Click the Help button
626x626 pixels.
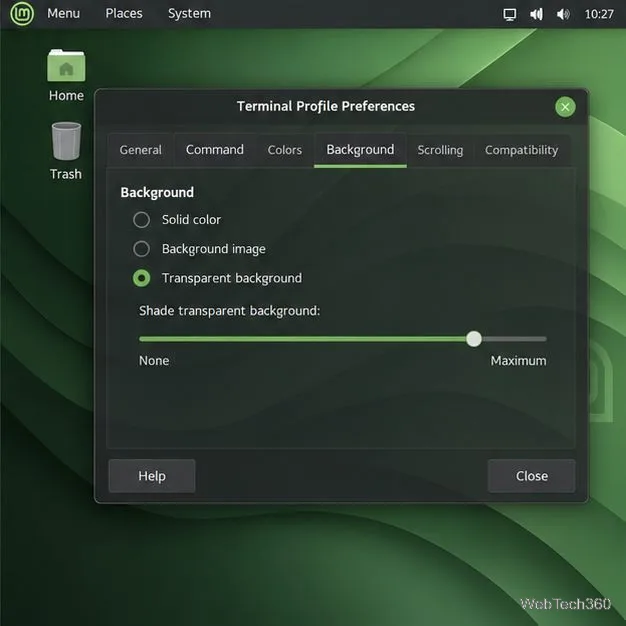pyautogui.click(x=152, y=476)
